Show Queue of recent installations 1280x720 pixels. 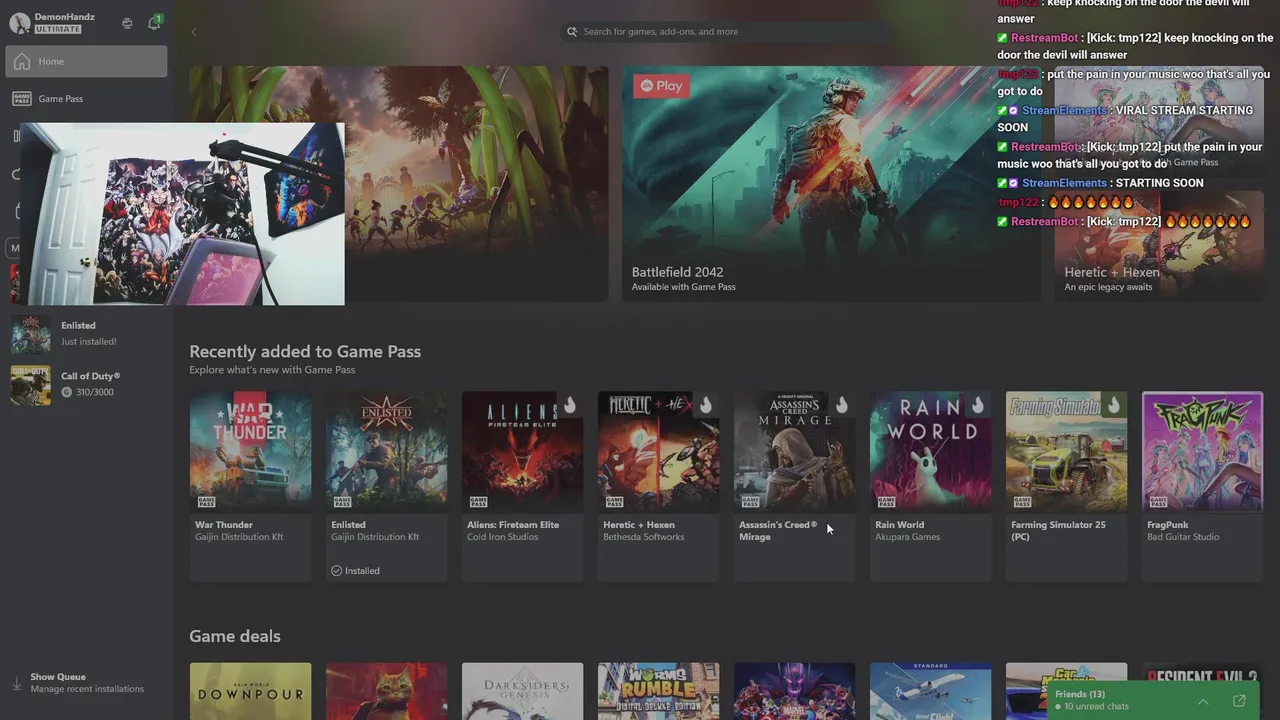coord(86,683)
